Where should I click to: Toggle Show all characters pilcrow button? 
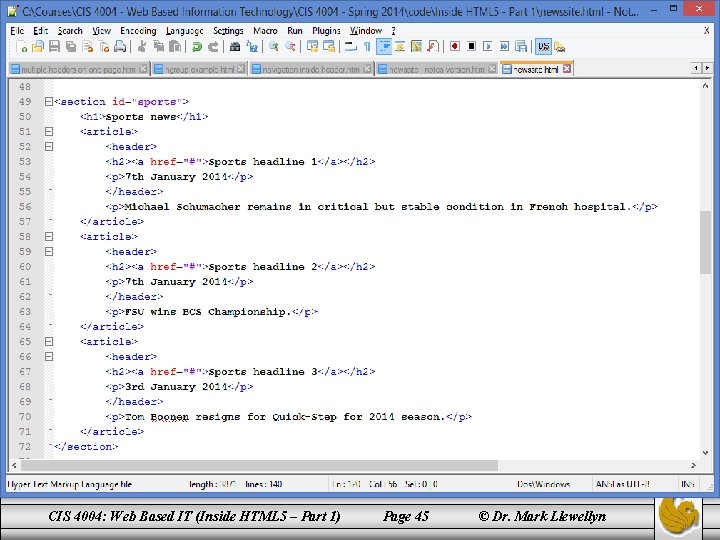click(367, 46)
